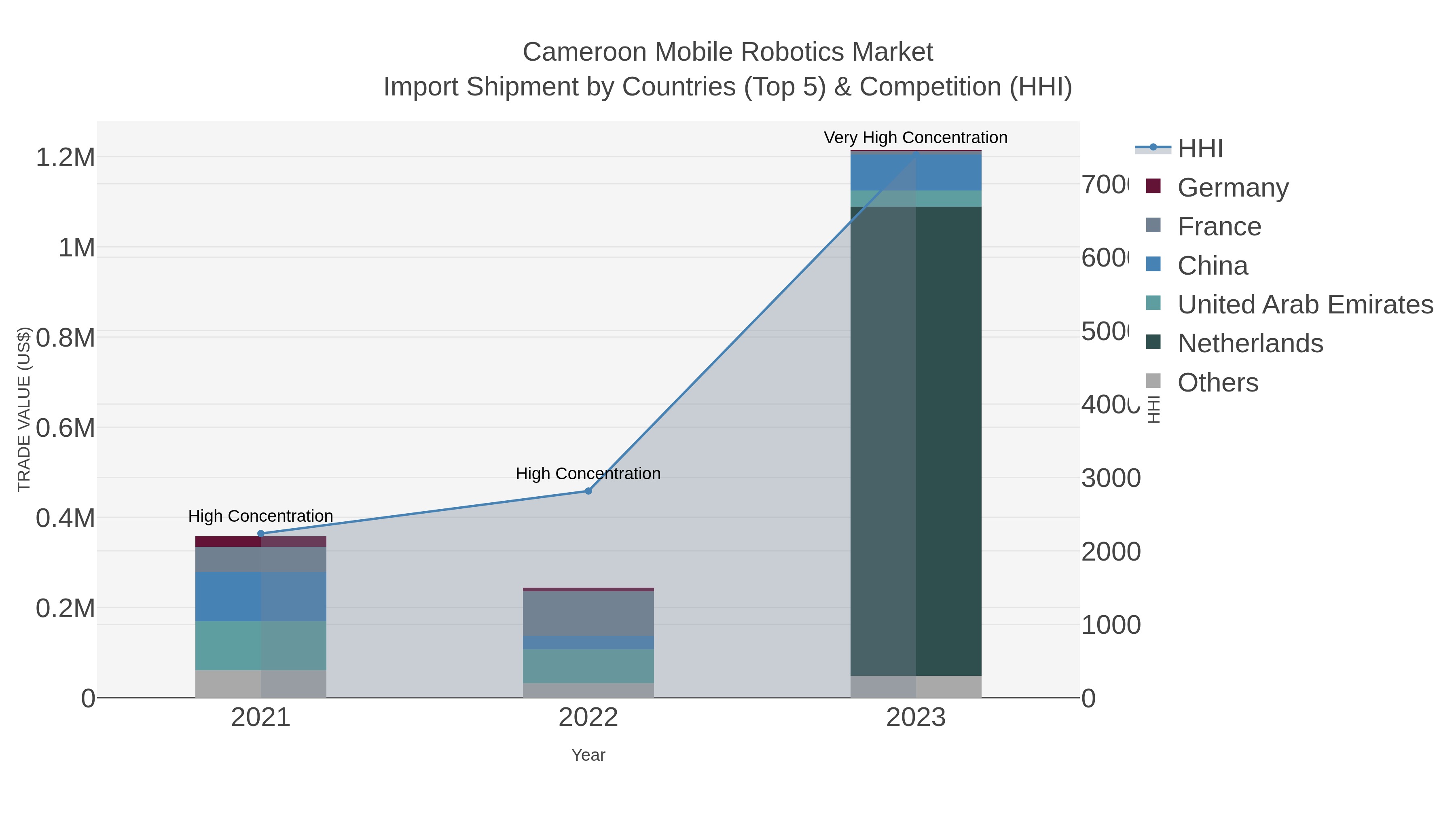1456x819 pixels.
Task: Select the Netherlands bar segment in 2023
Action: pos(916,441)
